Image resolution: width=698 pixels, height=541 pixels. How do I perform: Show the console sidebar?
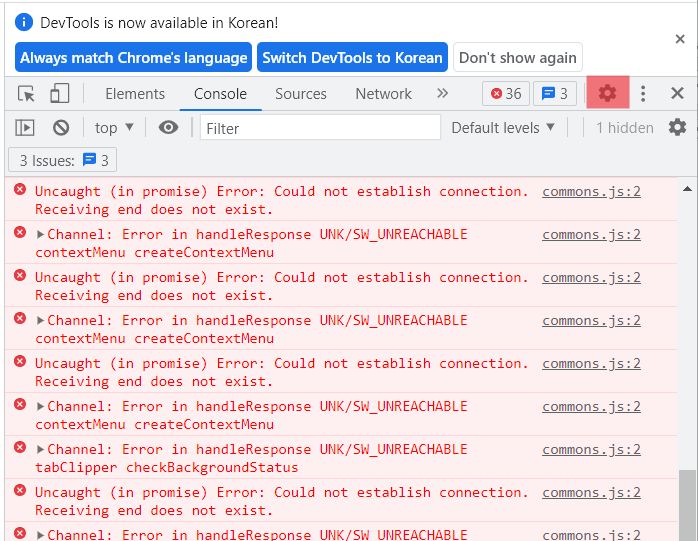(x=24, y=128)
